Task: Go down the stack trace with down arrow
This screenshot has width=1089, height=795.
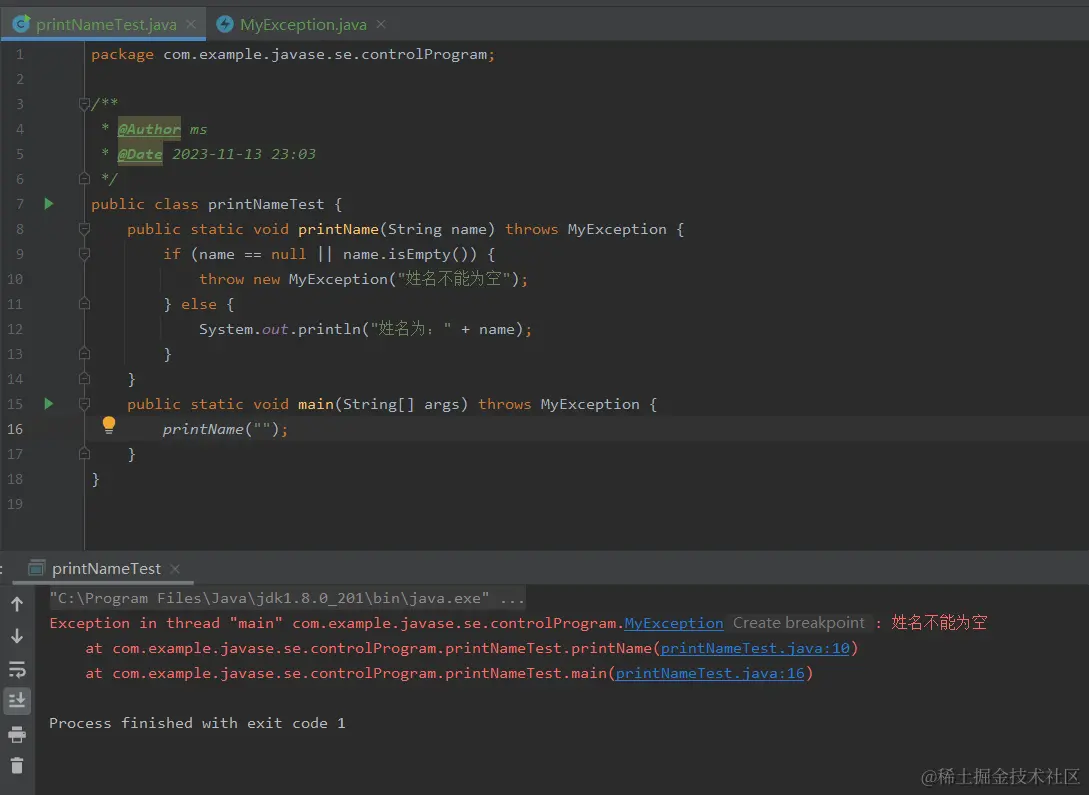Action: pyautogui.click(x=17, y=636)
